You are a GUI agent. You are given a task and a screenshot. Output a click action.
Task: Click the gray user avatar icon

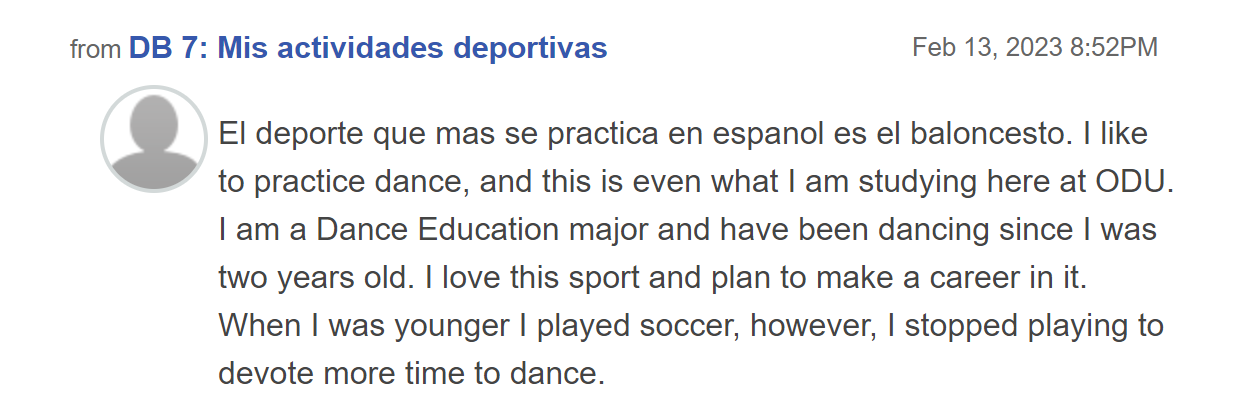click(x=154, y=139)
